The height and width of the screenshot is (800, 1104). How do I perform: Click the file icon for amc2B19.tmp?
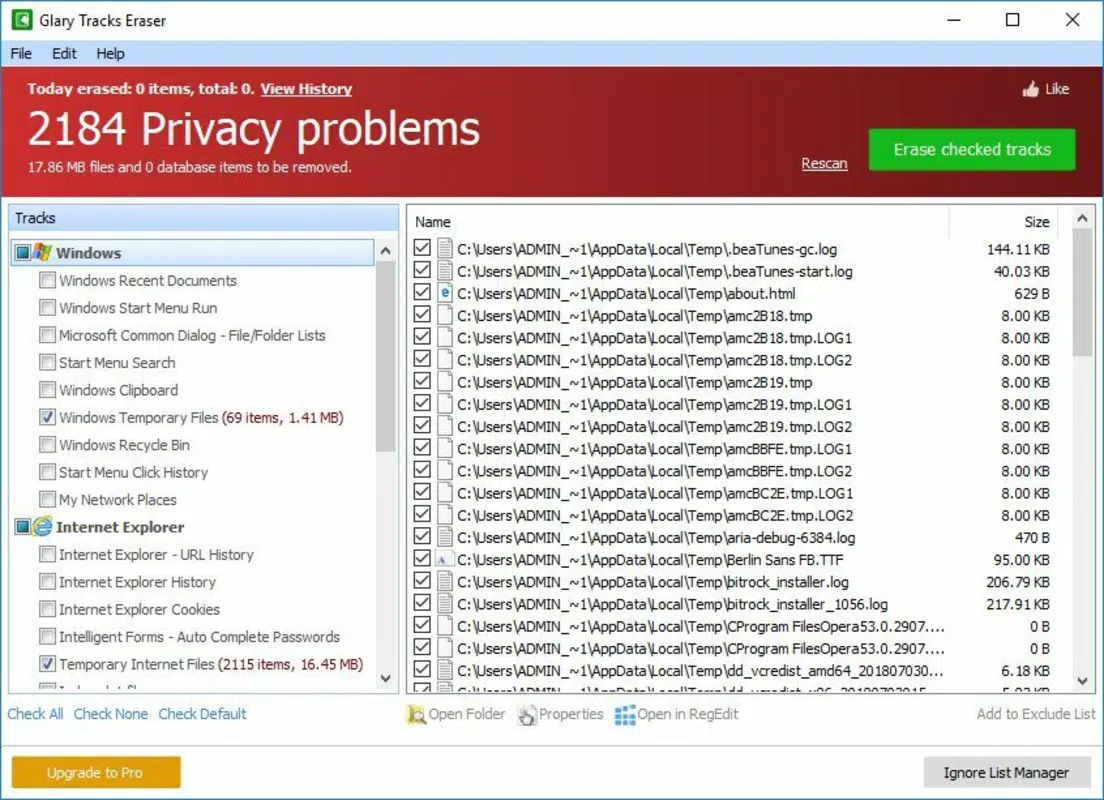coord(444,382)
